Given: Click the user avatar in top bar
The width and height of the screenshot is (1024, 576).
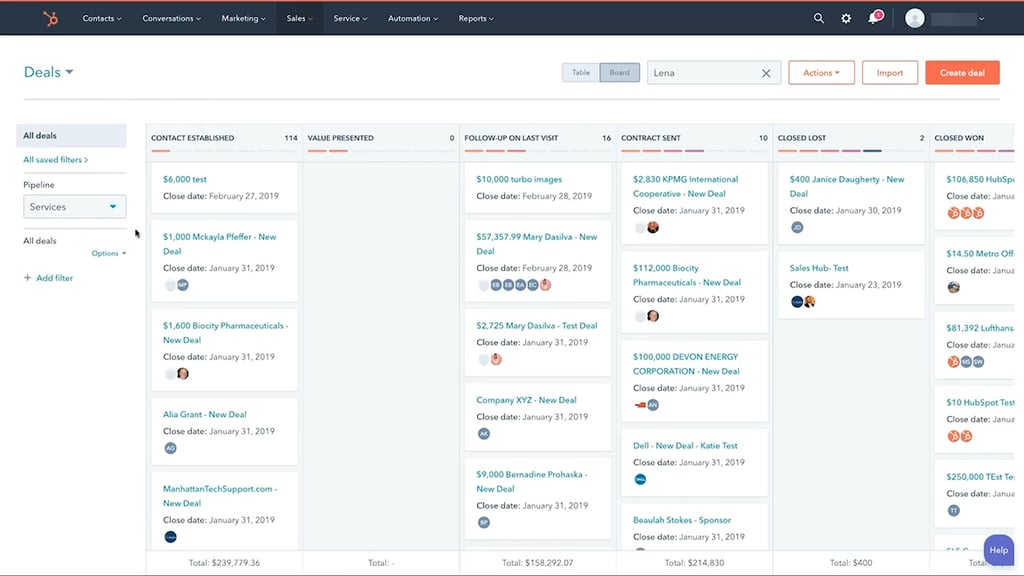Looking at the screenshot, I should click(914, 18).
